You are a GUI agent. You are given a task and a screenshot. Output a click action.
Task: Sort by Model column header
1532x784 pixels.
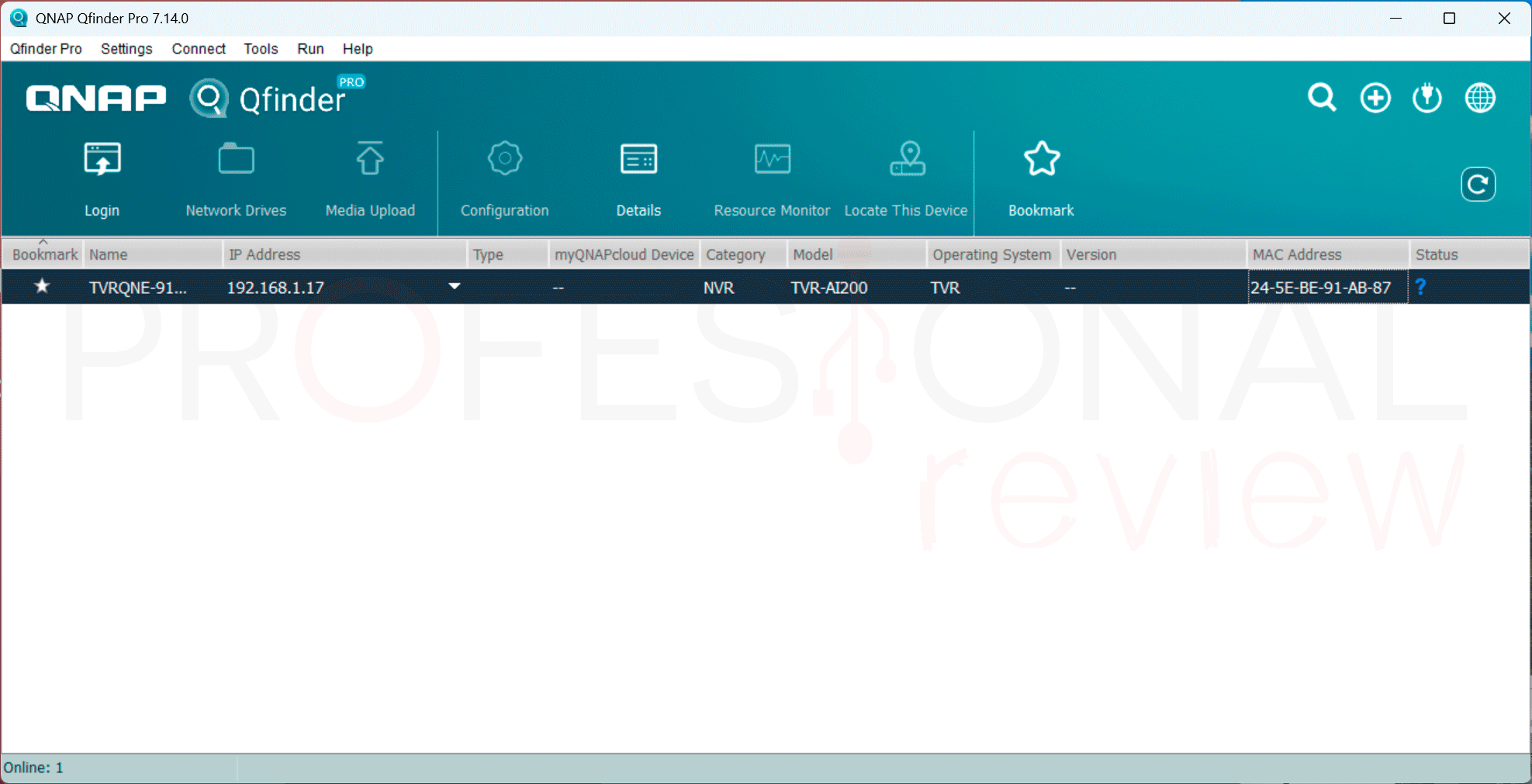[857, 254]
